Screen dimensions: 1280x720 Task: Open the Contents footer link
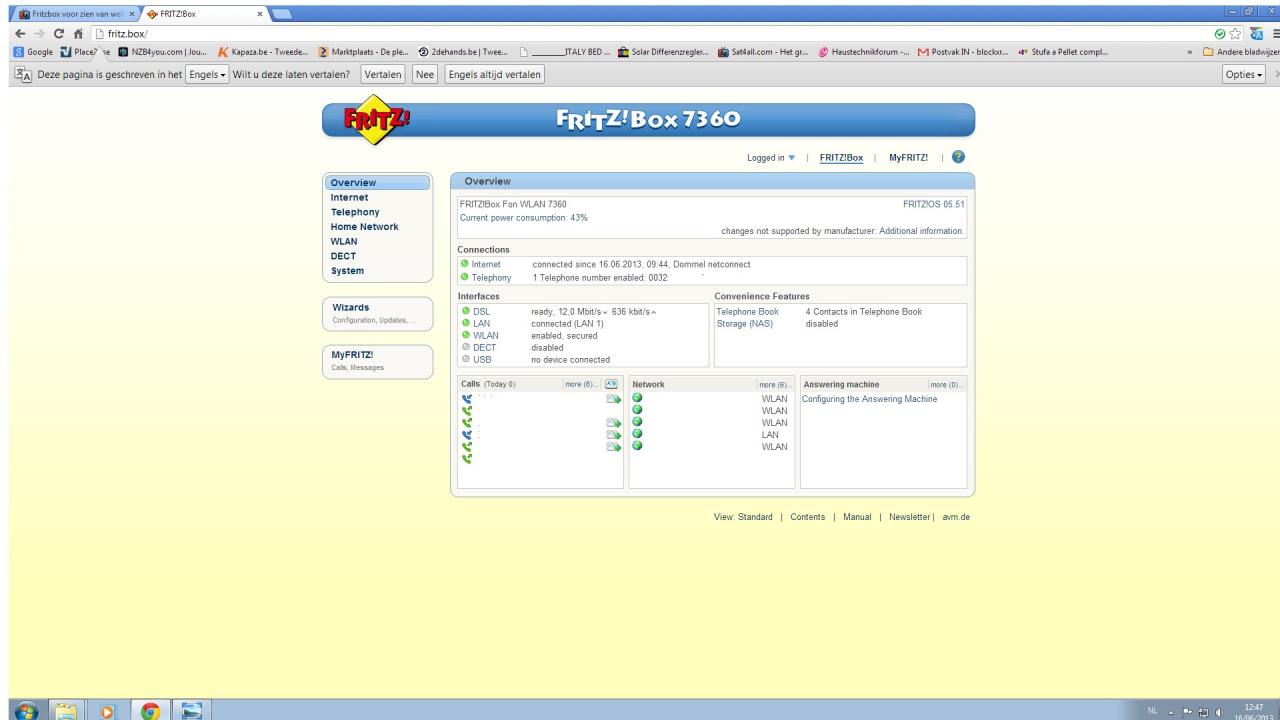click(807, 517)
